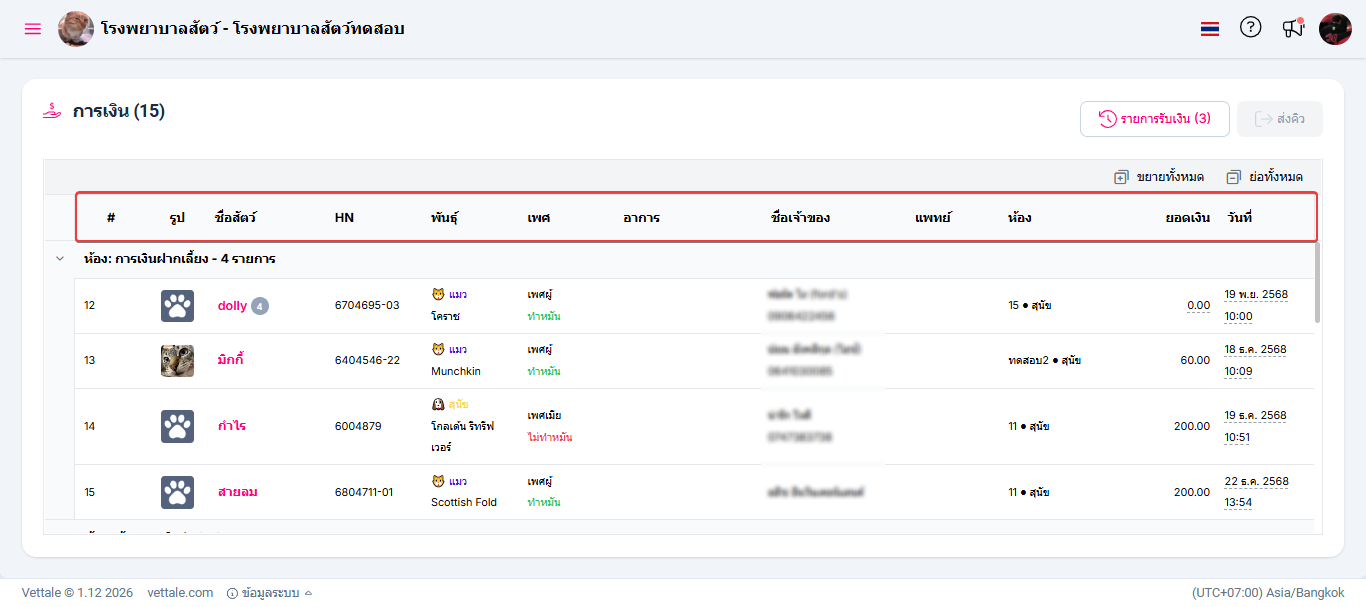The width and height of the screenshot is (1366, 607).
Task: Select HN 6404546-22
Action: [367, 360]
